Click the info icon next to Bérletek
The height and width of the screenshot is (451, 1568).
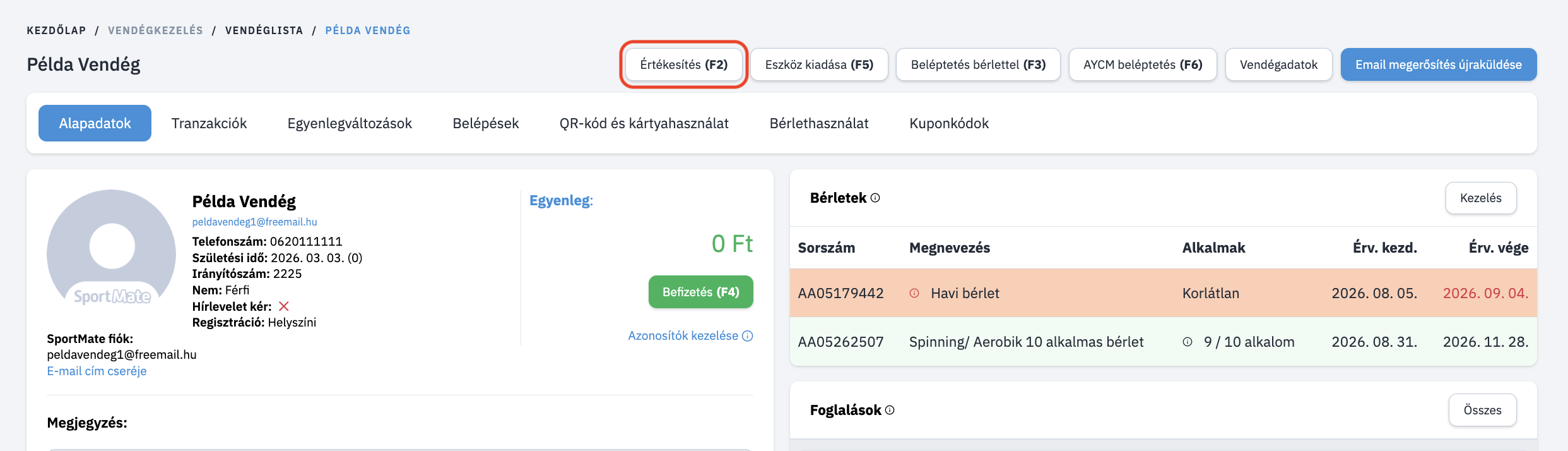[x=875, y=198]
